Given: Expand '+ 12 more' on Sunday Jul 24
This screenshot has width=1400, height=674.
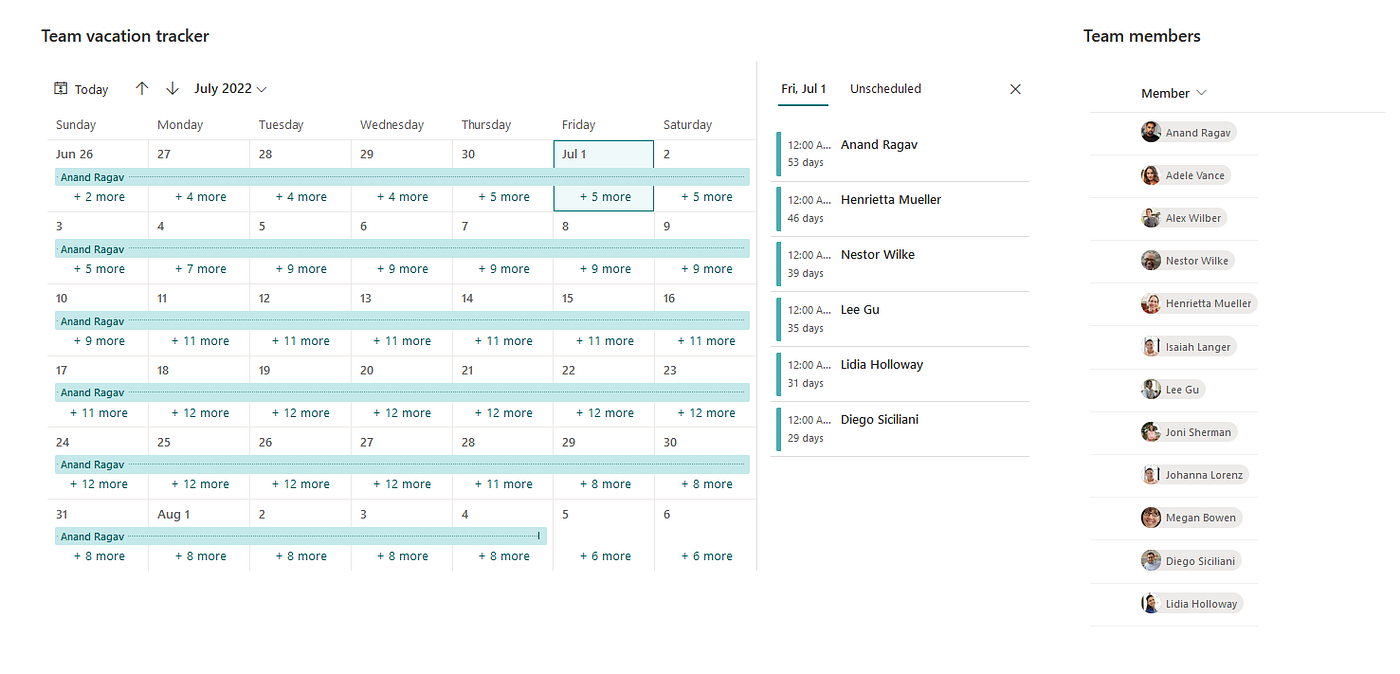Looking at the screenshot, I should click(x=99, y=484).
